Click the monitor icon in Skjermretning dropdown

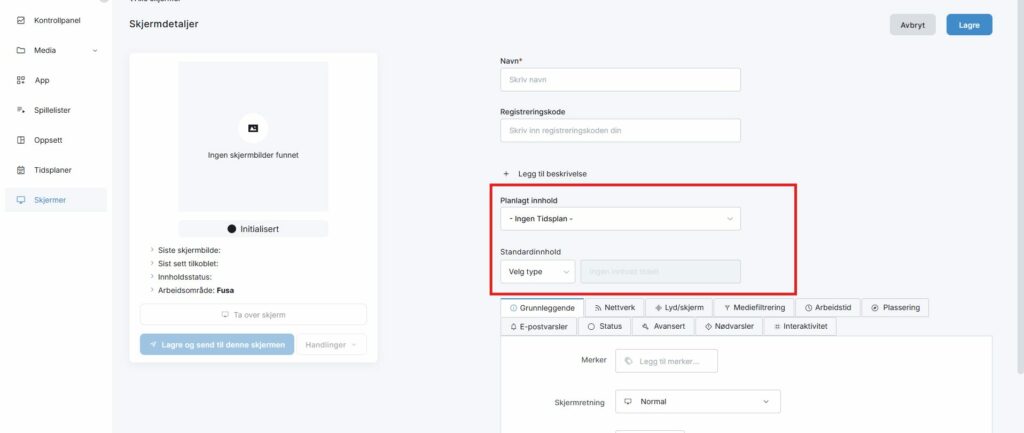(x=628, y=402)
